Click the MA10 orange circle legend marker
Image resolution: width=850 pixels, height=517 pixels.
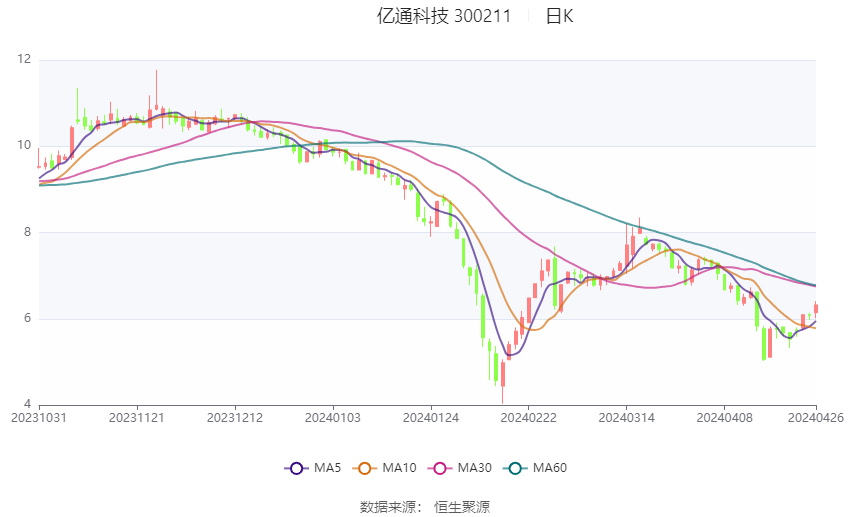(365, 467)
